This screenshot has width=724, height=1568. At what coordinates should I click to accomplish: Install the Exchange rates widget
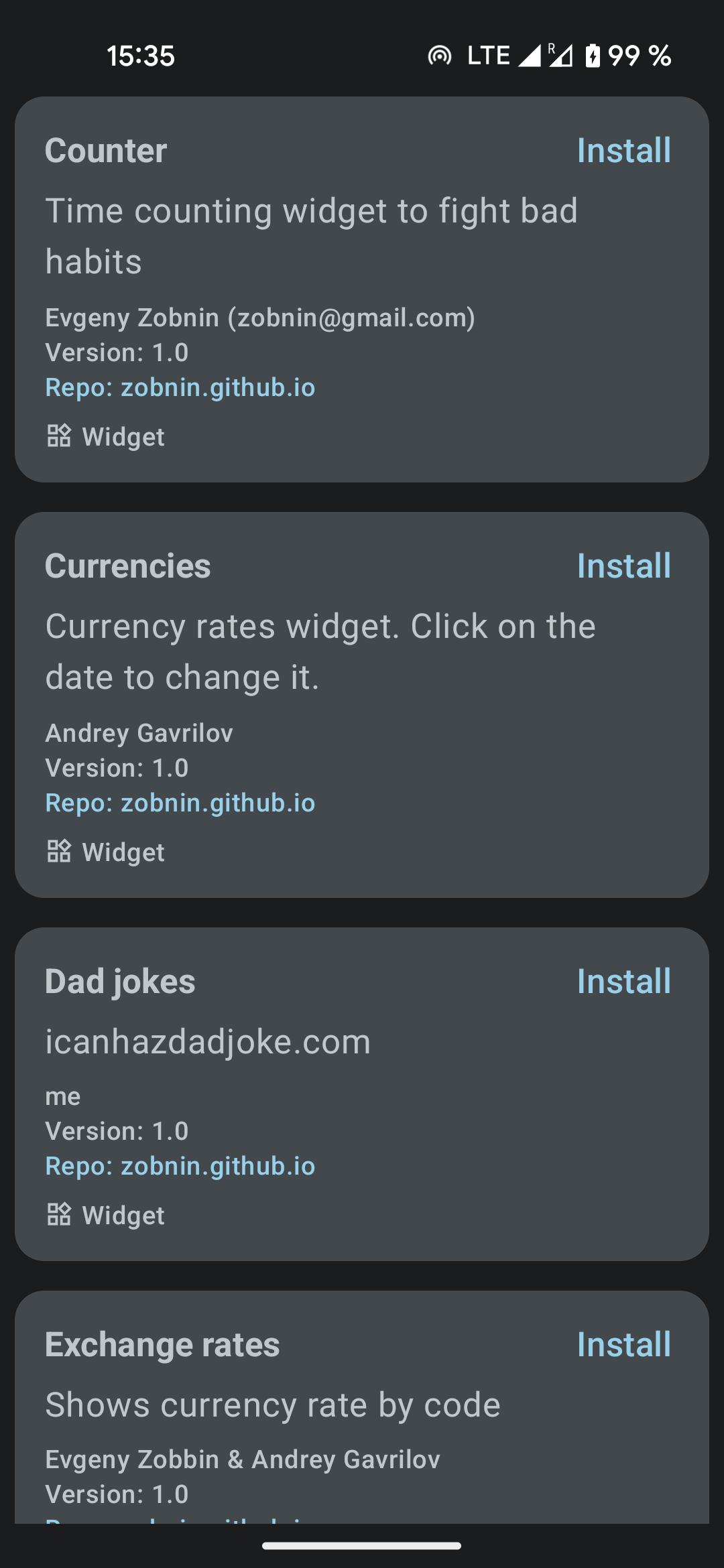(x=623, y=1344)
